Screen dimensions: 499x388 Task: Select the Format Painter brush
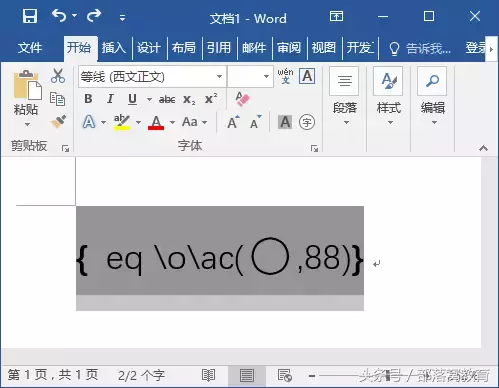[58, 122]
